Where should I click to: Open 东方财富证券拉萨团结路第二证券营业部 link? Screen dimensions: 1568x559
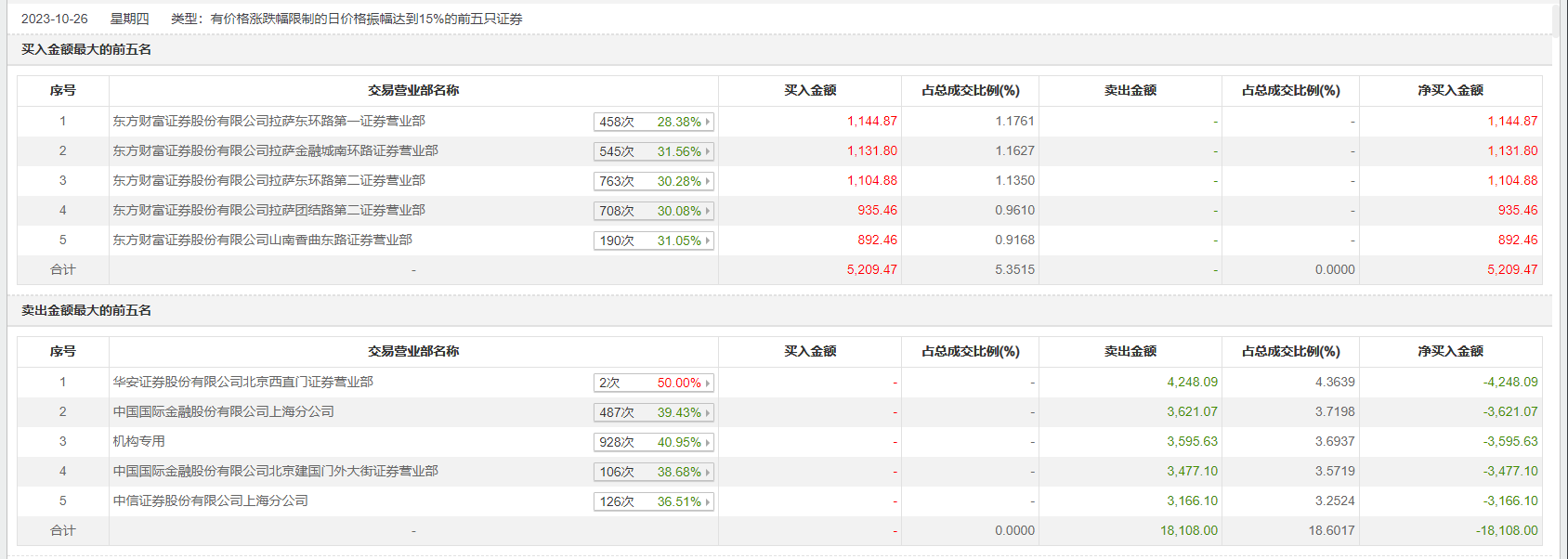[269, 210]
